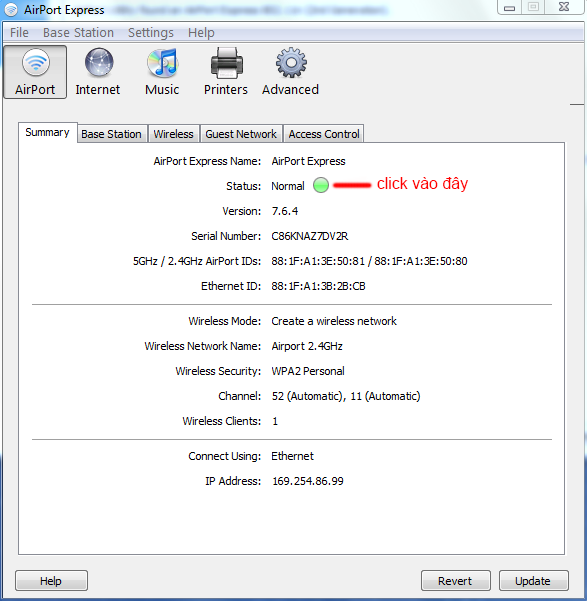
Task: Click Ethernet ID 88:1F:A1:3B:2B:CB
Action: pos(318,286)
